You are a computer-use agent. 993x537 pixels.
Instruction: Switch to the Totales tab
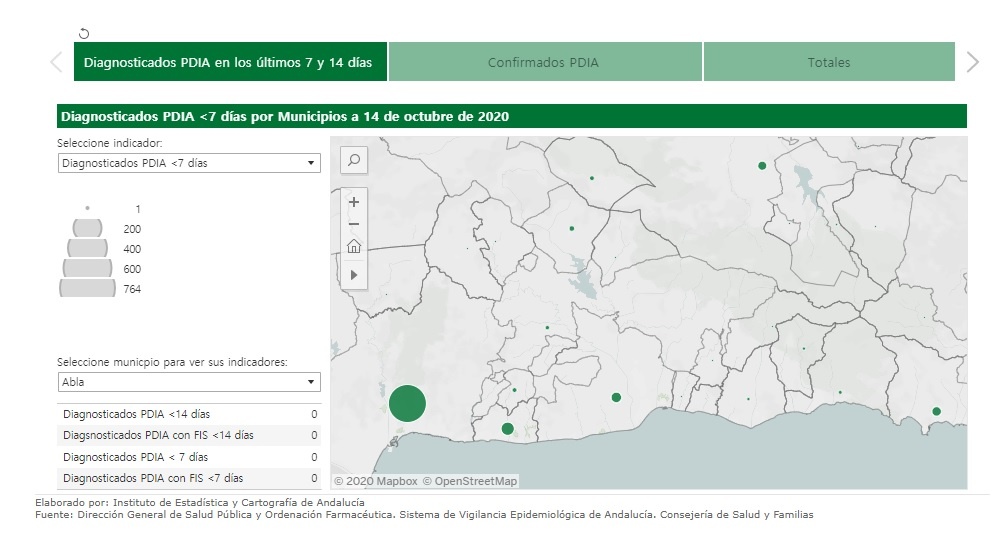coord(829,62)
